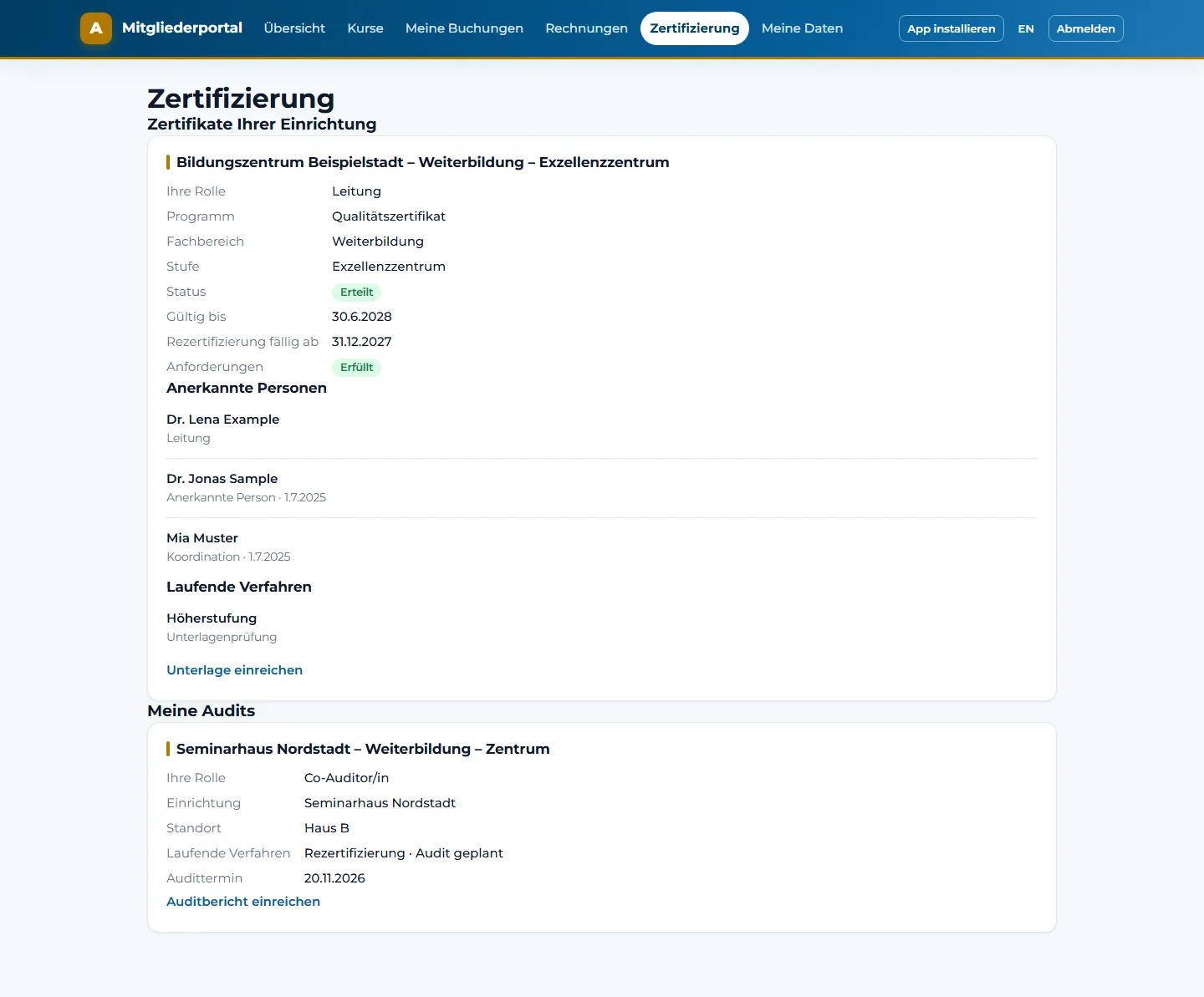Open the Kurse menu item

click(x=365, y=28)
